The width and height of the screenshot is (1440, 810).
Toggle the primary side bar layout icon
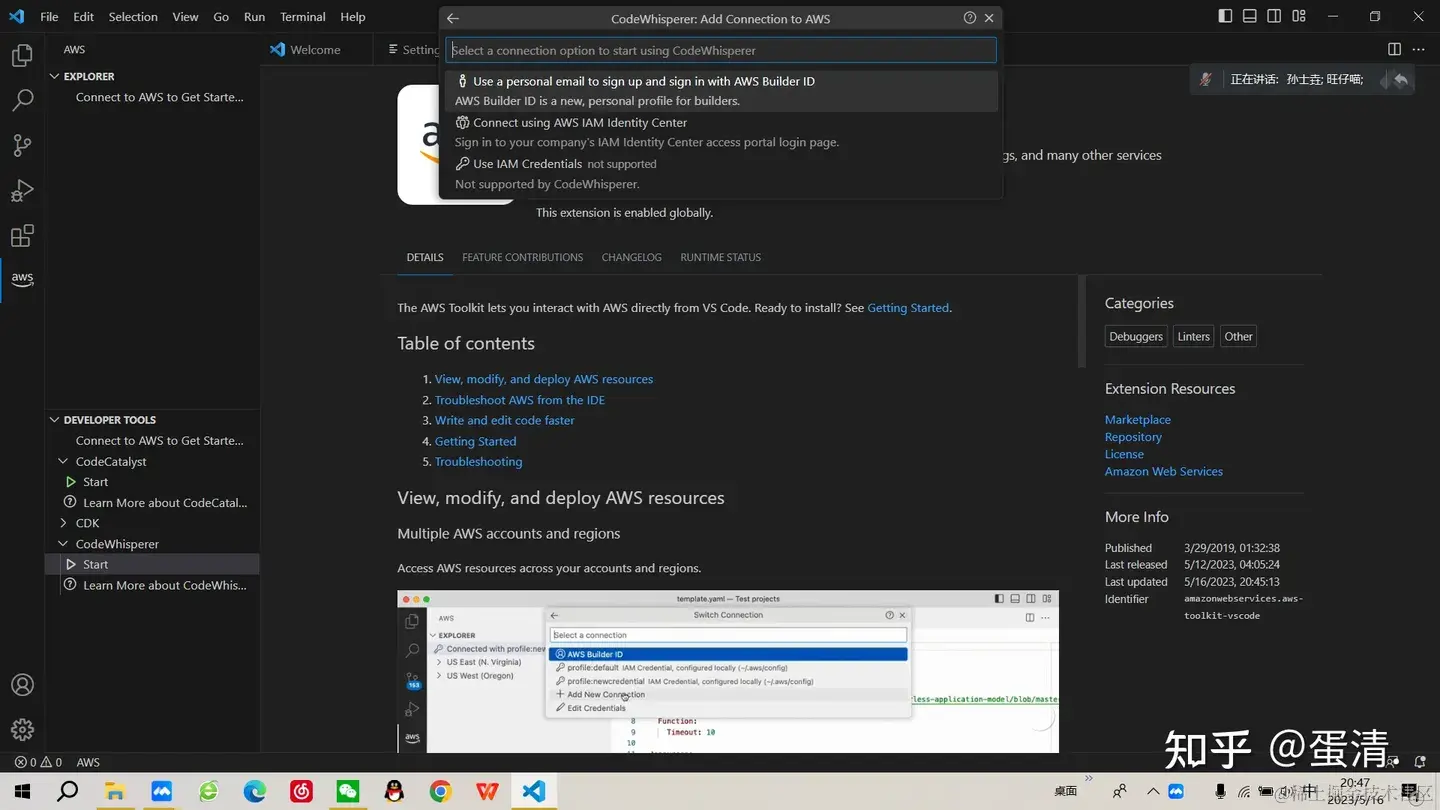pos(1226,16)
